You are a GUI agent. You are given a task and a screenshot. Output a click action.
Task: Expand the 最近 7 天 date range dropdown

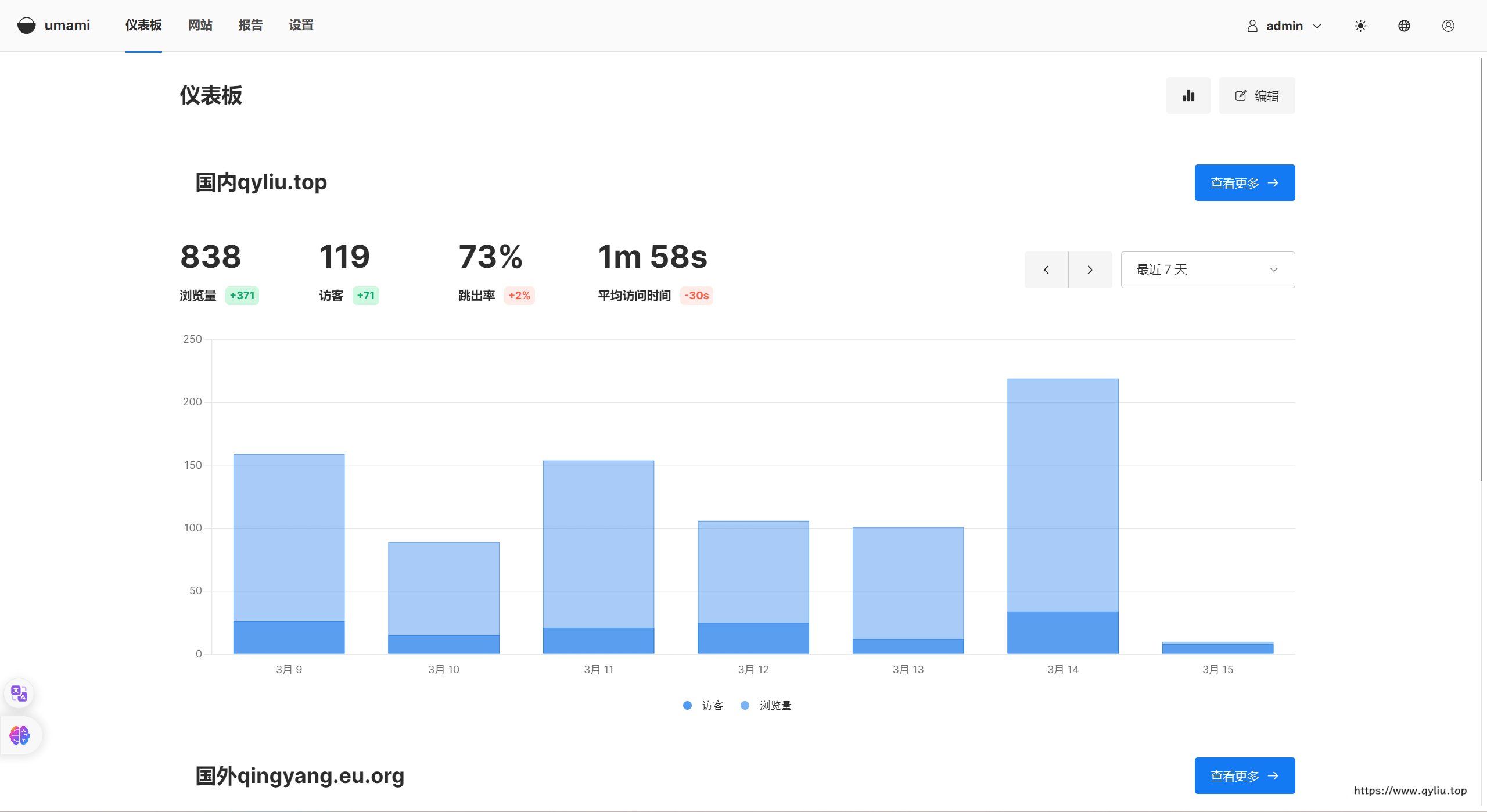point(1207,270)
